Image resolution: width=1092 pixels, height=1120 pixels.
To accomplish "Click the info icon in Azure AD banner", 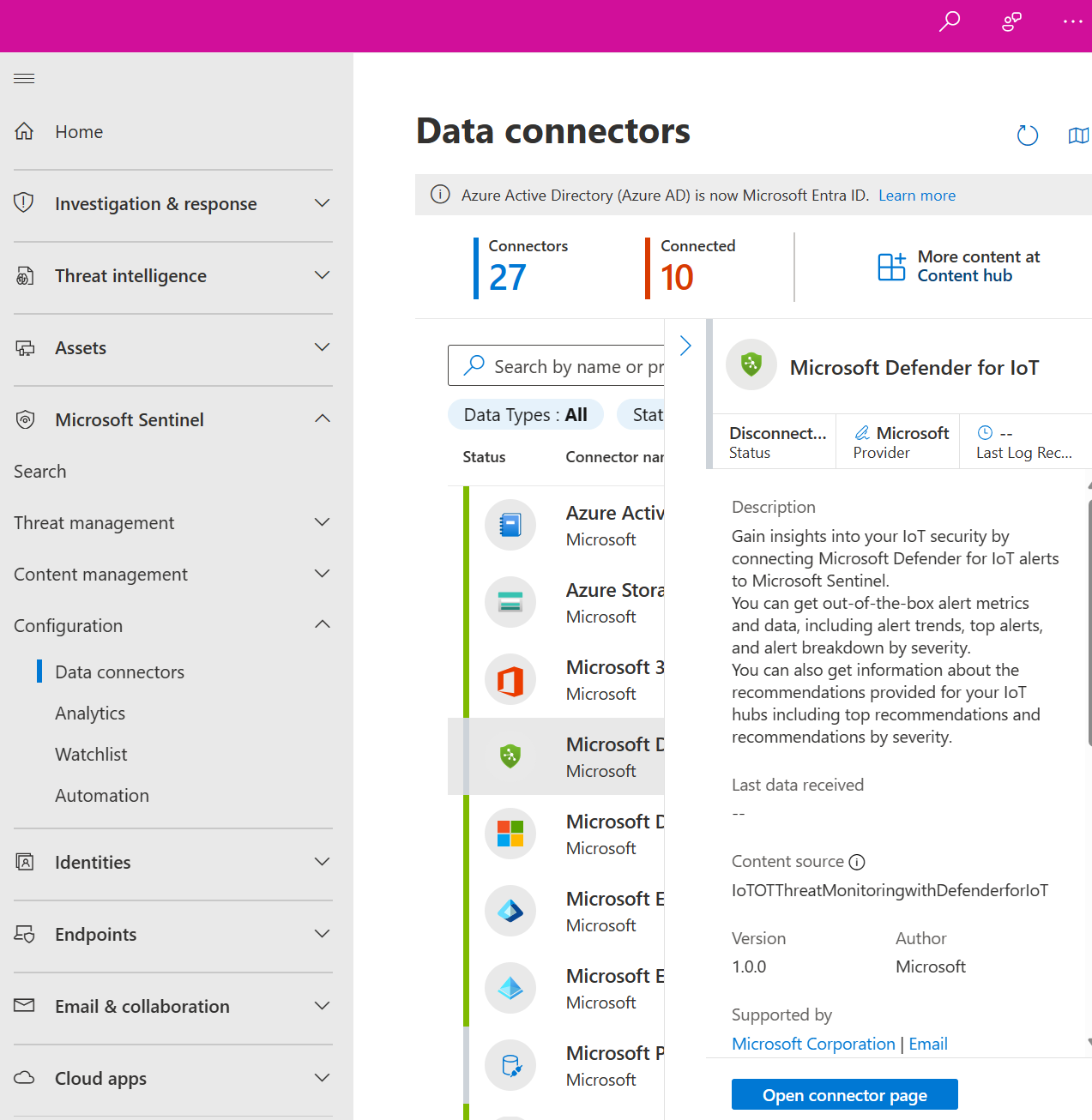I will coord(440,195).
